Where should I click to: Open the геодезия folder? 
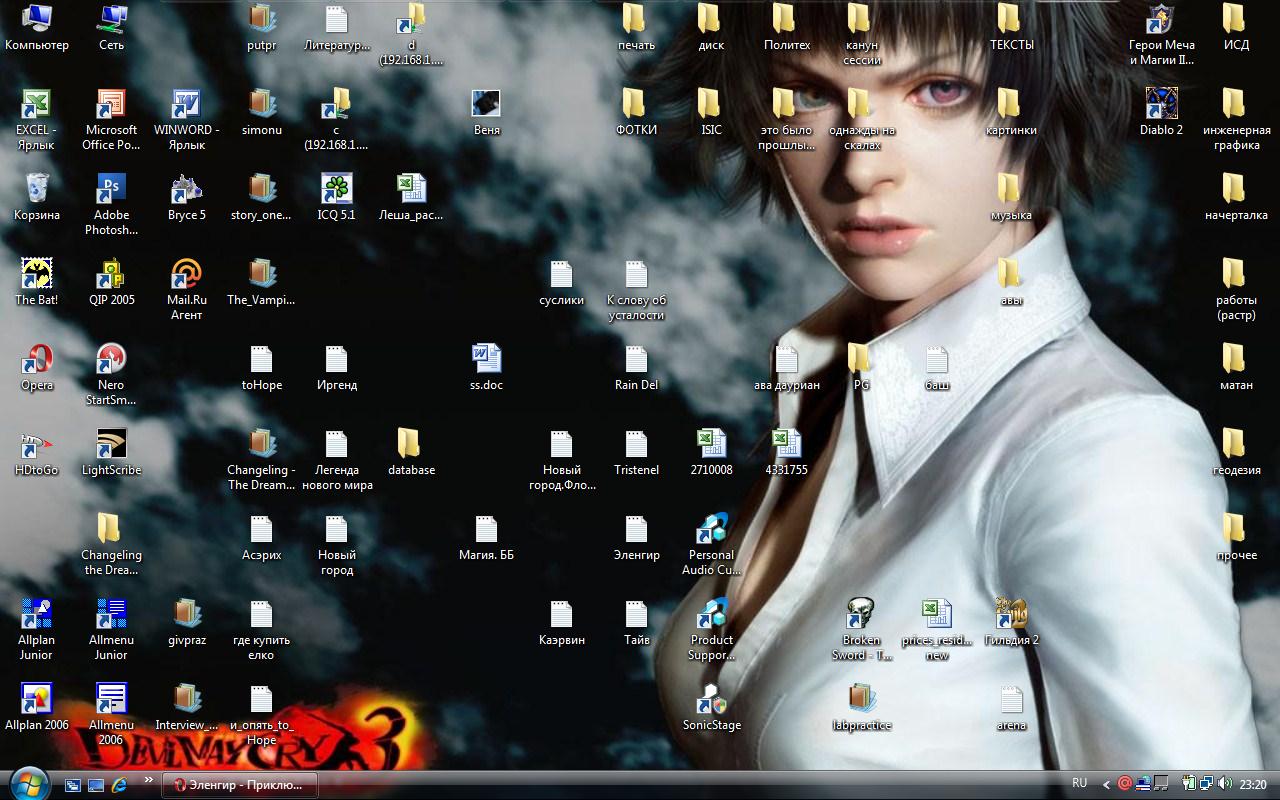pos(1236,452)
